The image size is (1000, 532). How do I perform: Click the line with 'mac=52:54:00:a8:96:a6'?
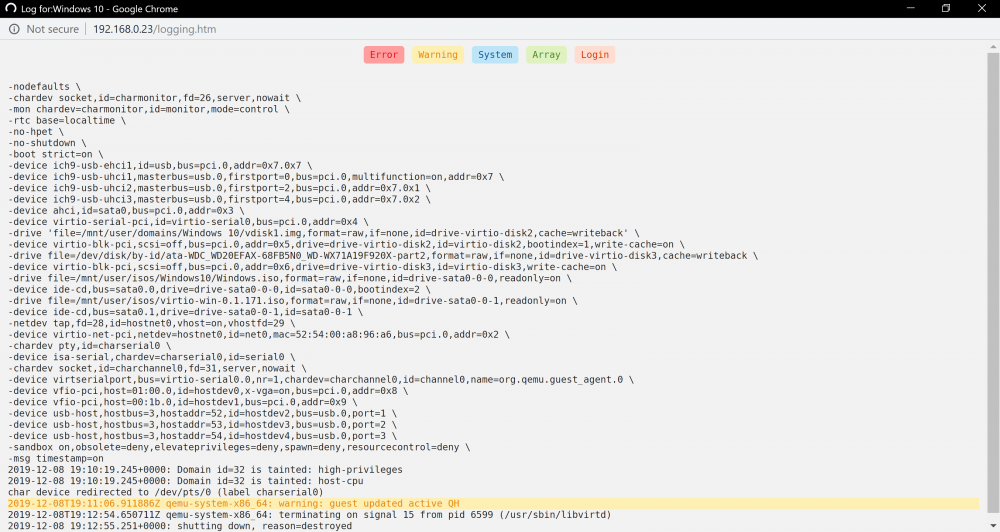coord(258,334)
